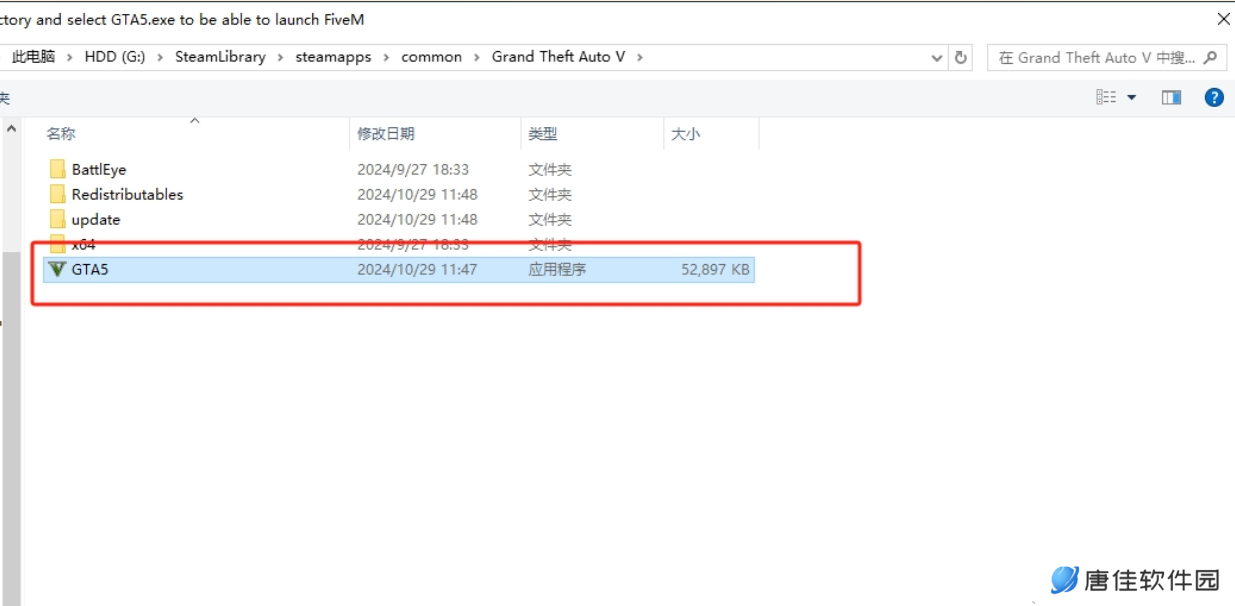Open help with the blue question mark
The image size is (1235, 606).
click(x=1214, y=97)
